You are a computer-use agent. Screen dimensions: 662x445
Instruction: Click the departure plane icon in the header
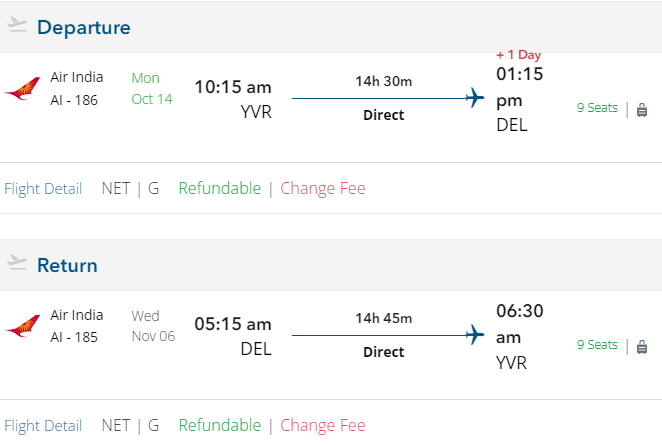point(16,25)
